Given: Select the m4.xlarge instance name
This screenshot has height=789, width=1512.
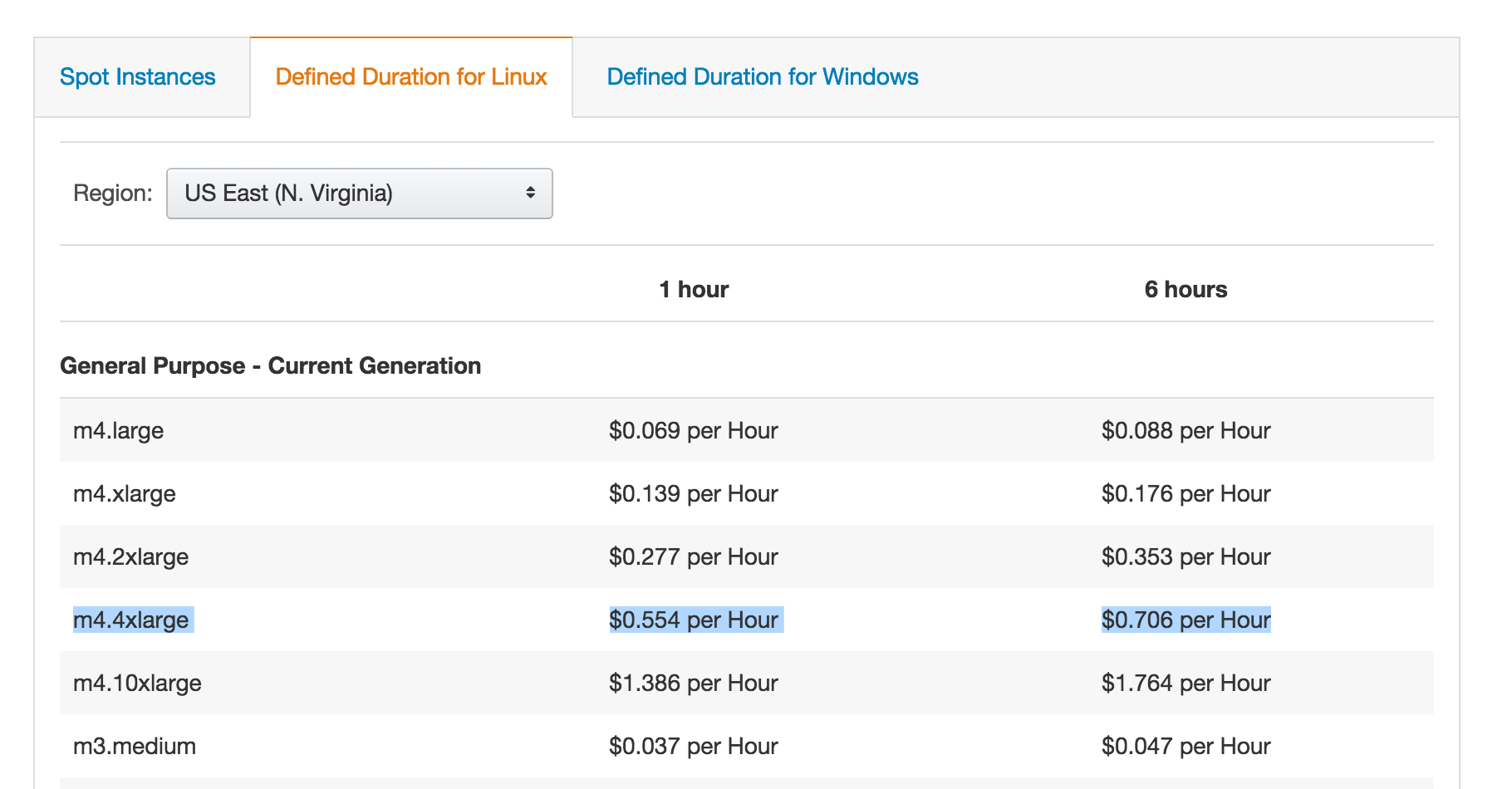Looking at the screenshot, I should [125, 494].
